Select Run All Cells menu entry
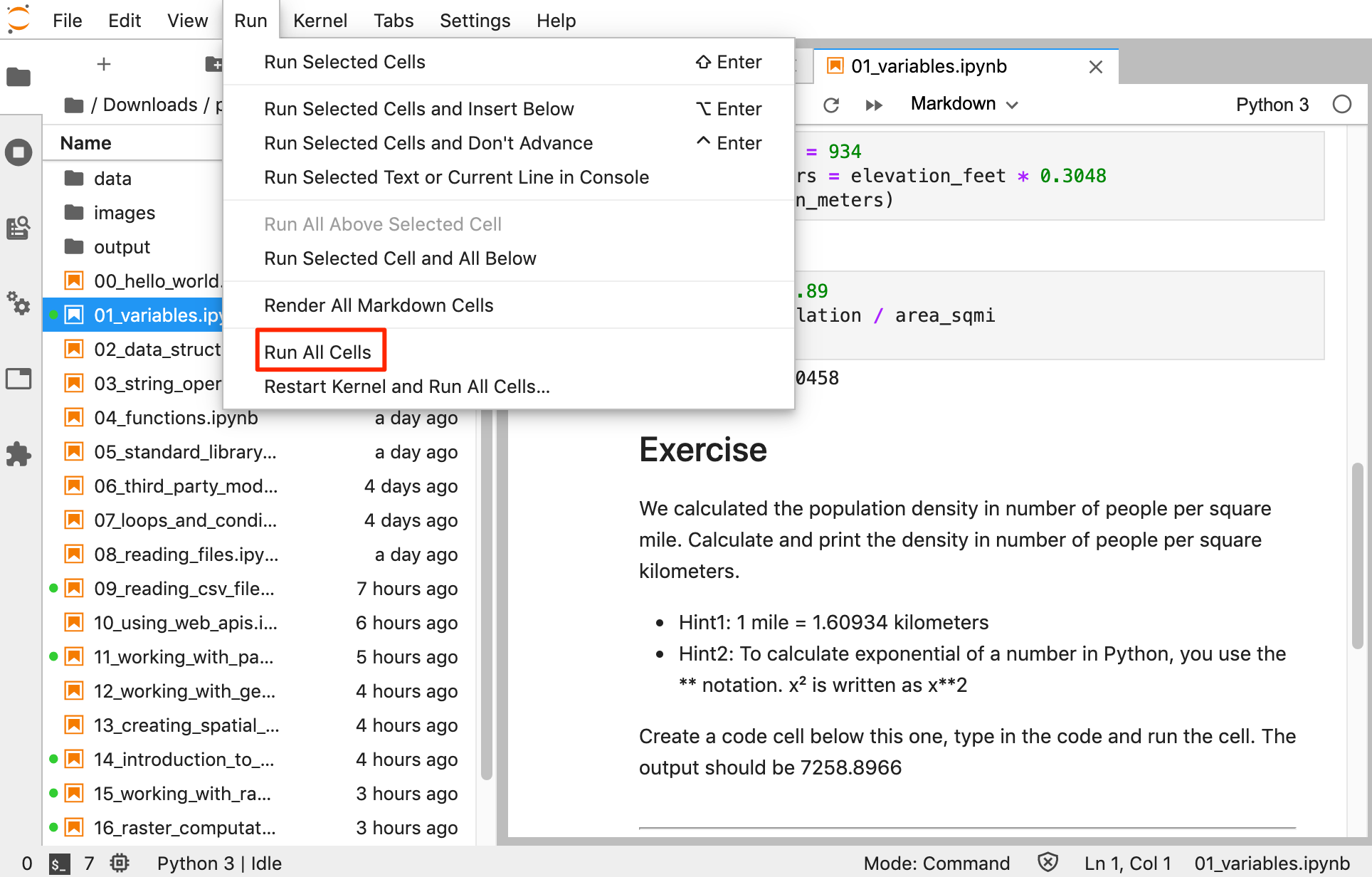 point(318,352)
